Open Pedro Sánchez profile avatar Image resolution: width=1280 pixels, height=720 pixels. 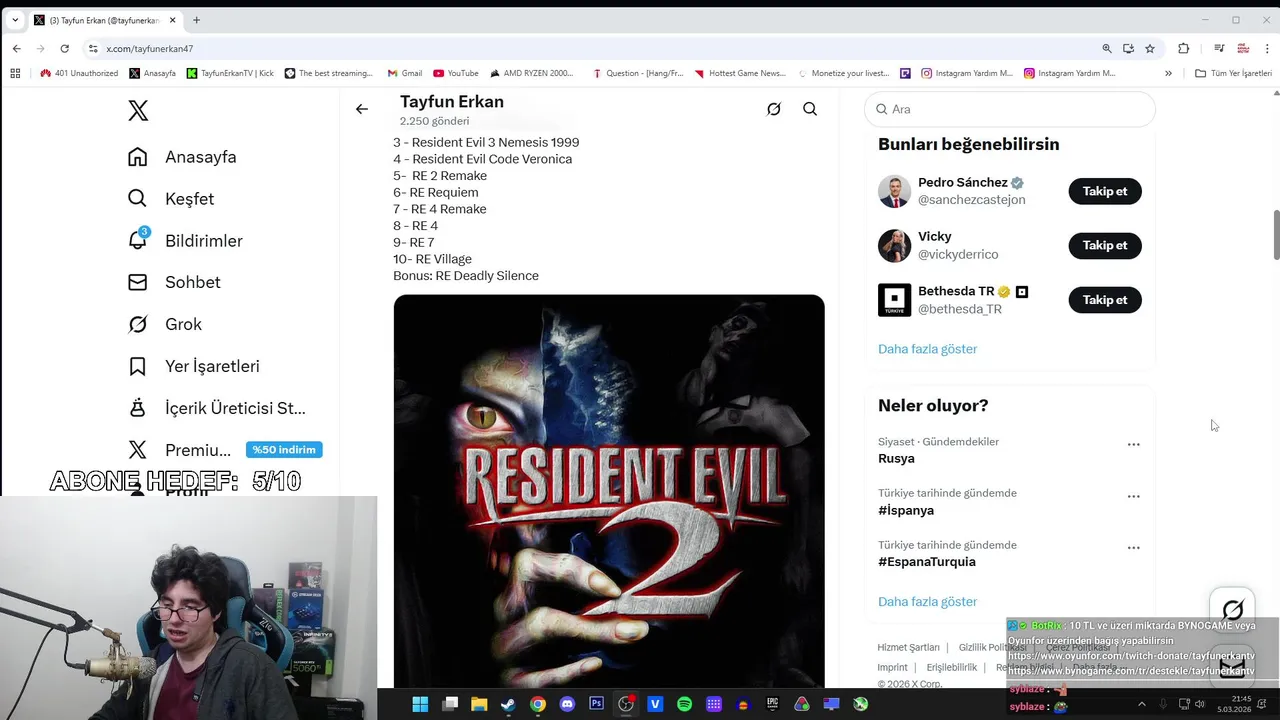coord(894,191)
